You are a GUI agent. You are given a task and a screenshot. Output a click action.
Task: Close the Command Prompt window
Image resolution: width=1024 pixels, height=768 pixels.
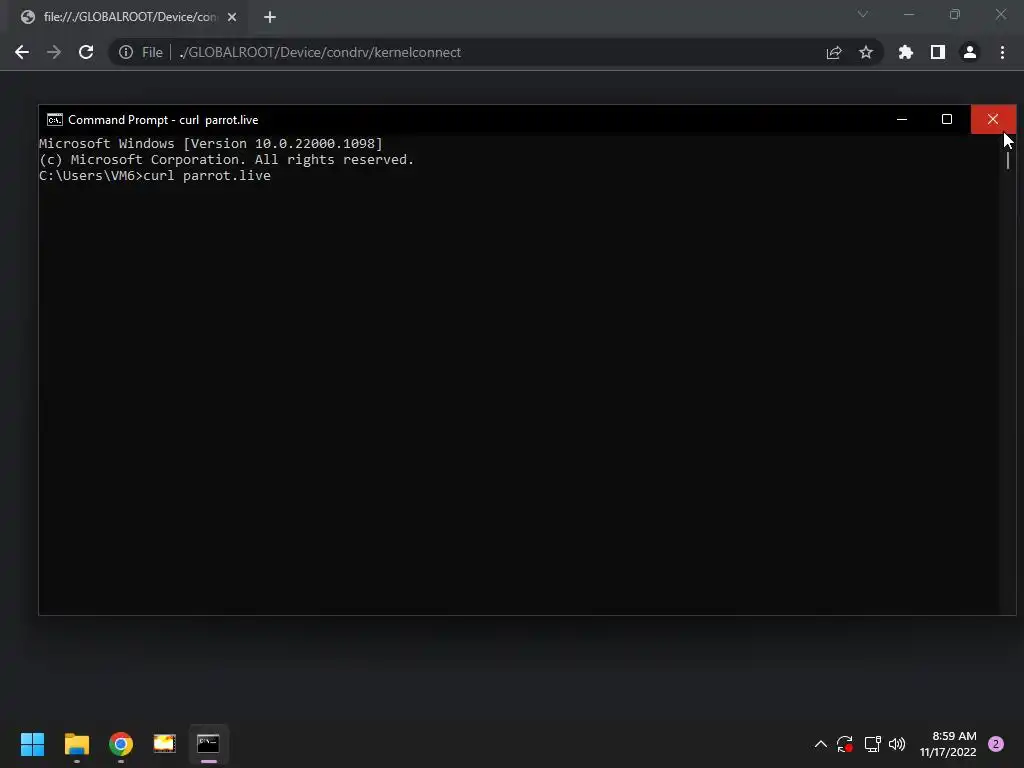tap(993, 120)
